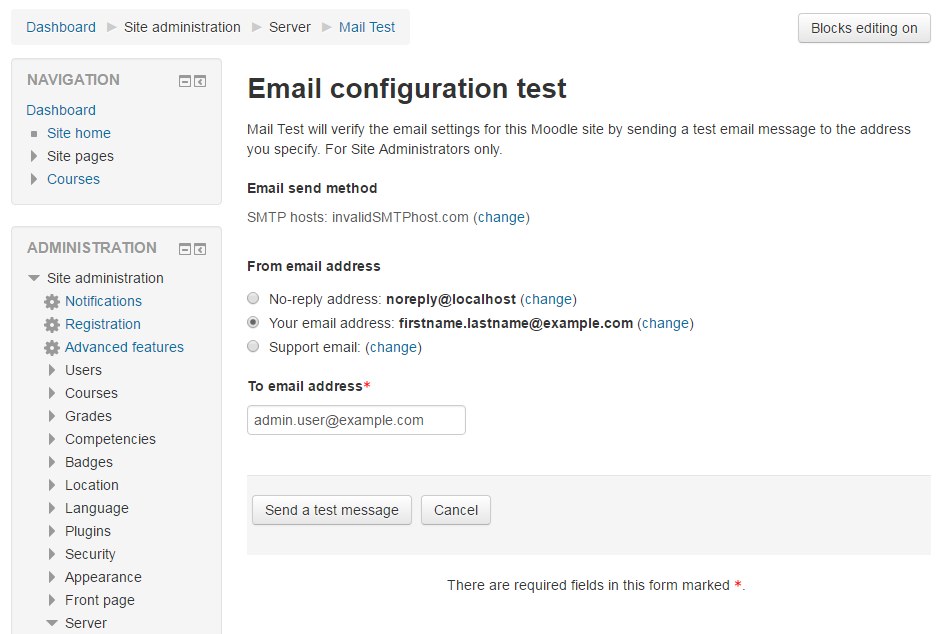Click Server in the breadcrumb

pos(290,28)
